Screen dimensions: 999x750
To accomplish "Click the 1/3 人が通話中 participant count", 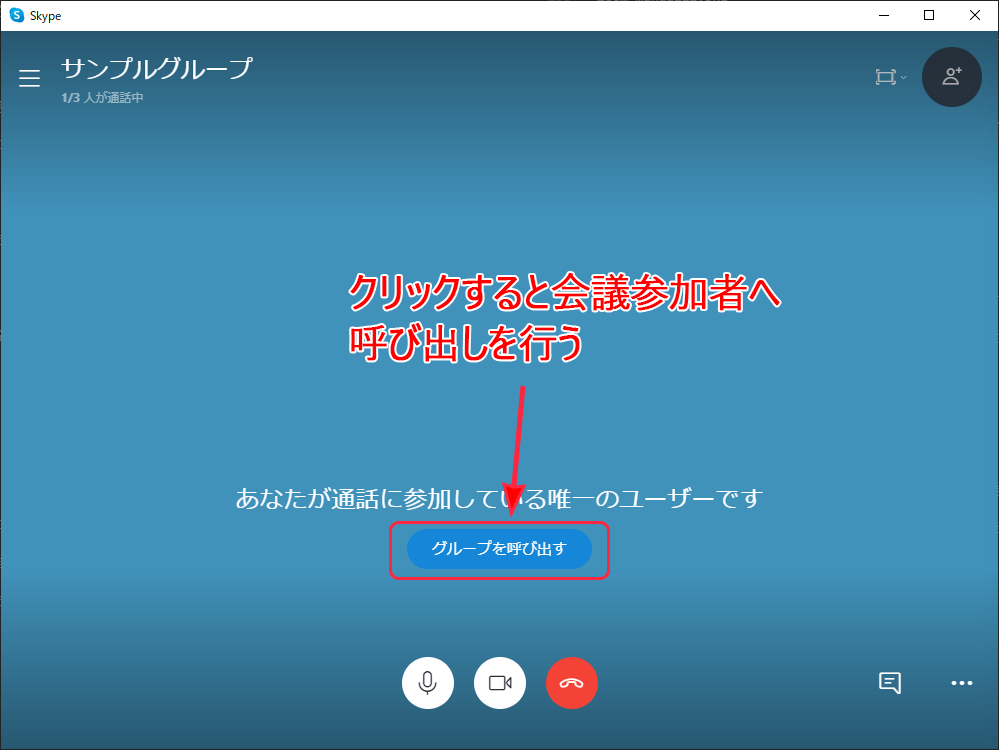I will pos(102,98).
